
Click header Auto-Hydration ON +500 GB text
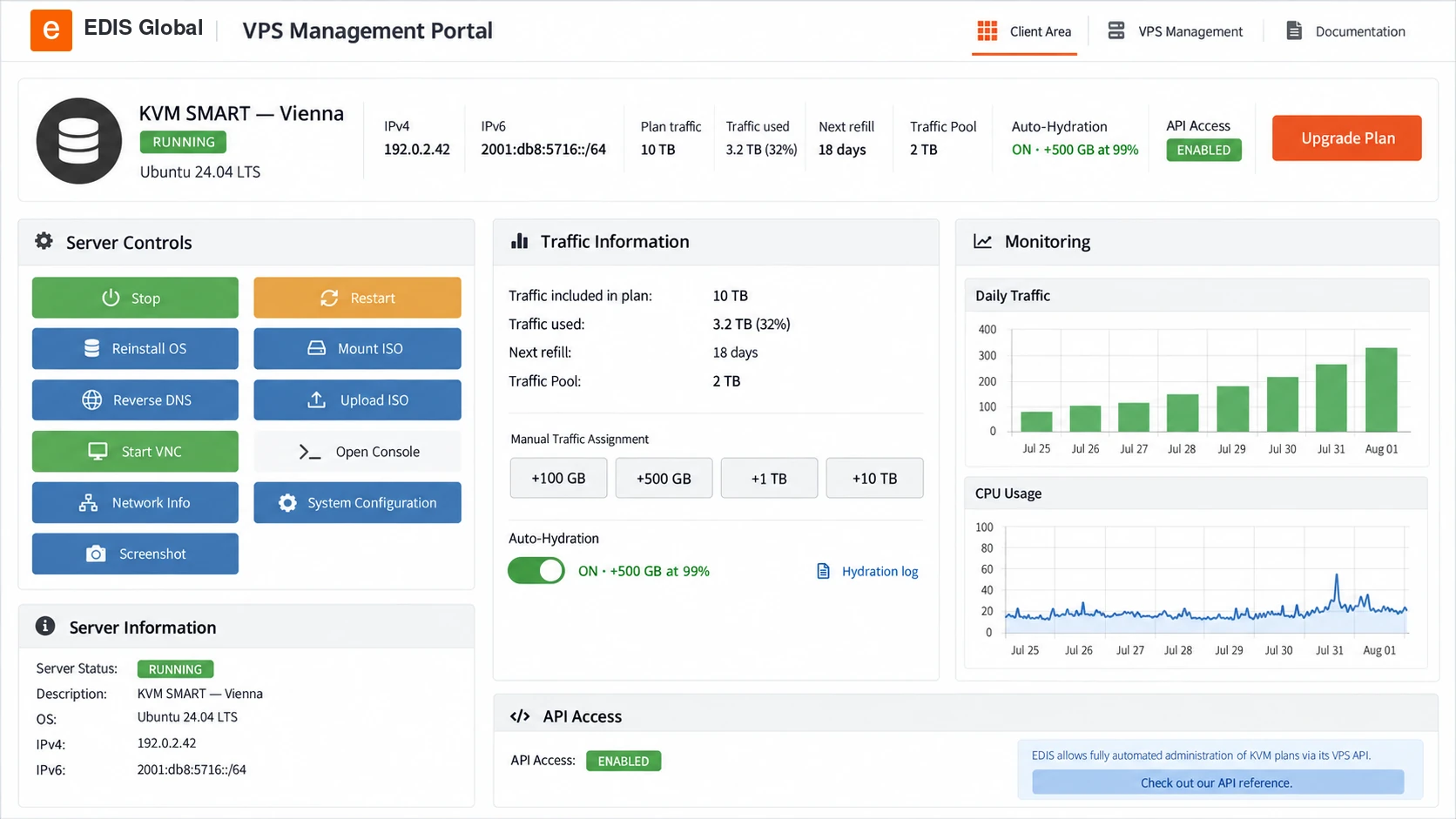pyautogui.click(x=1075, y=150)
